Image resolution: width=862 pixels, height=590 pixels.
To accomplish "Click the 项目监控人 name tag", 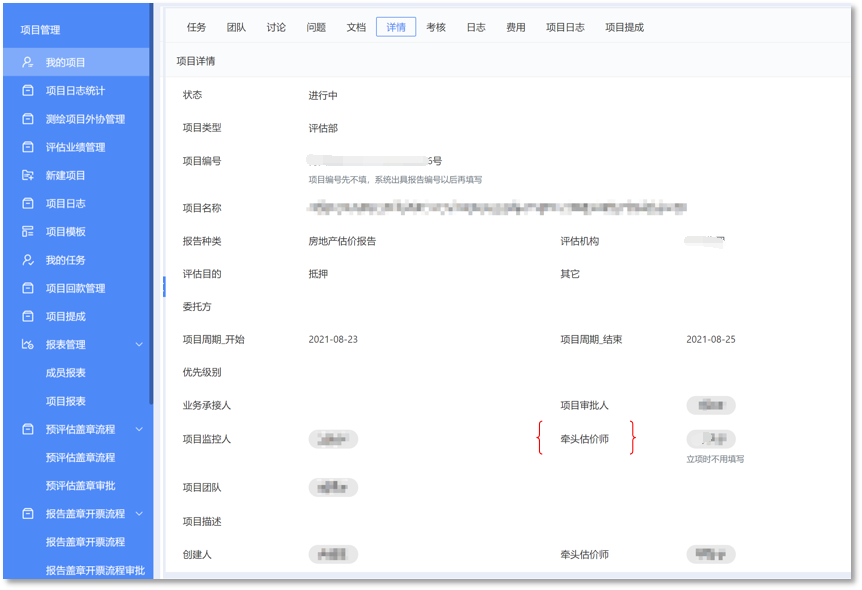I will pyautogui.click(x=333, y=439).
